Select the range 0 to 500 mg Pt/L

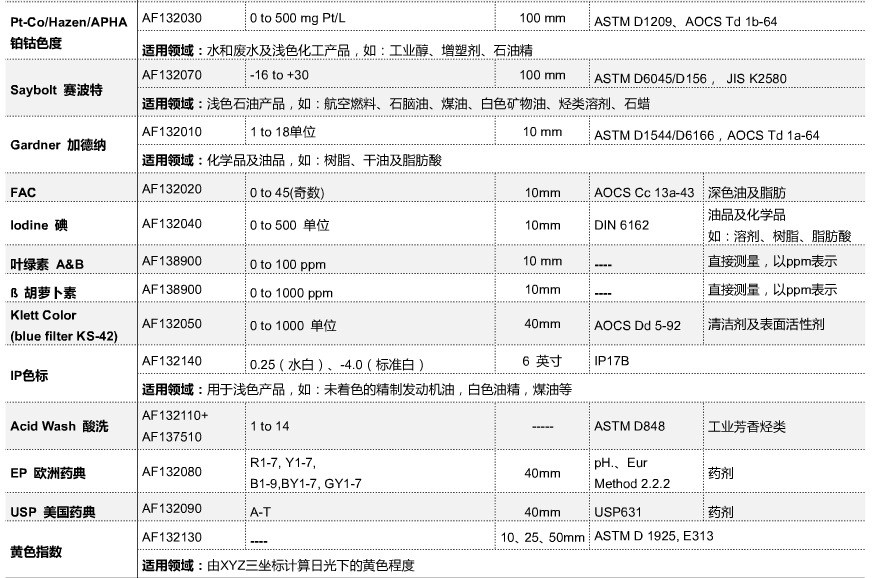(x=297, y=18)
